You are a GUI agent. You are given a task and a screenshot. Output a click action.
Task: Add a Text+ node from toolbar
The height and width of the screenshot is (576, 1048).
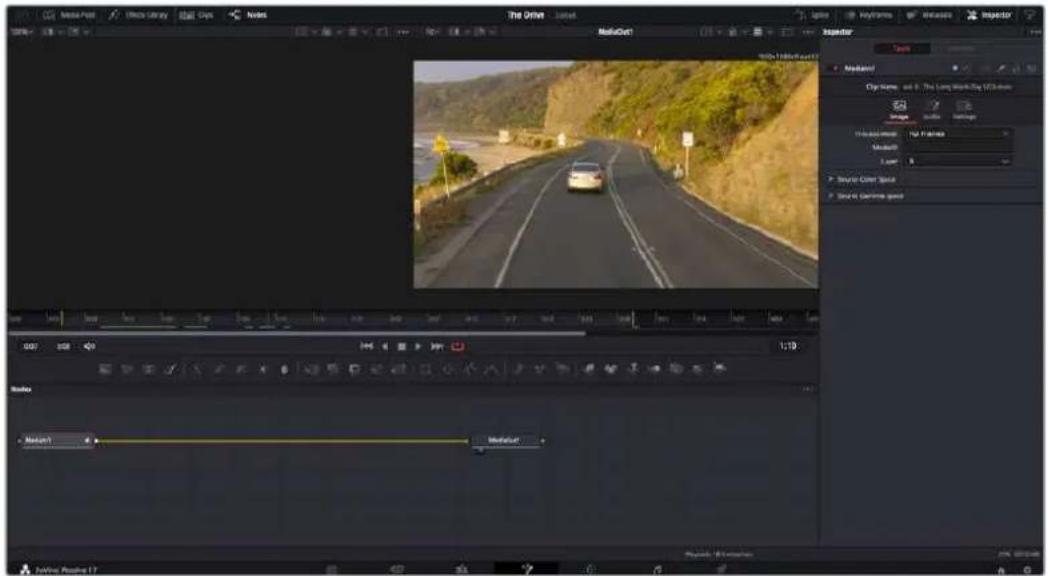point(148,368)
